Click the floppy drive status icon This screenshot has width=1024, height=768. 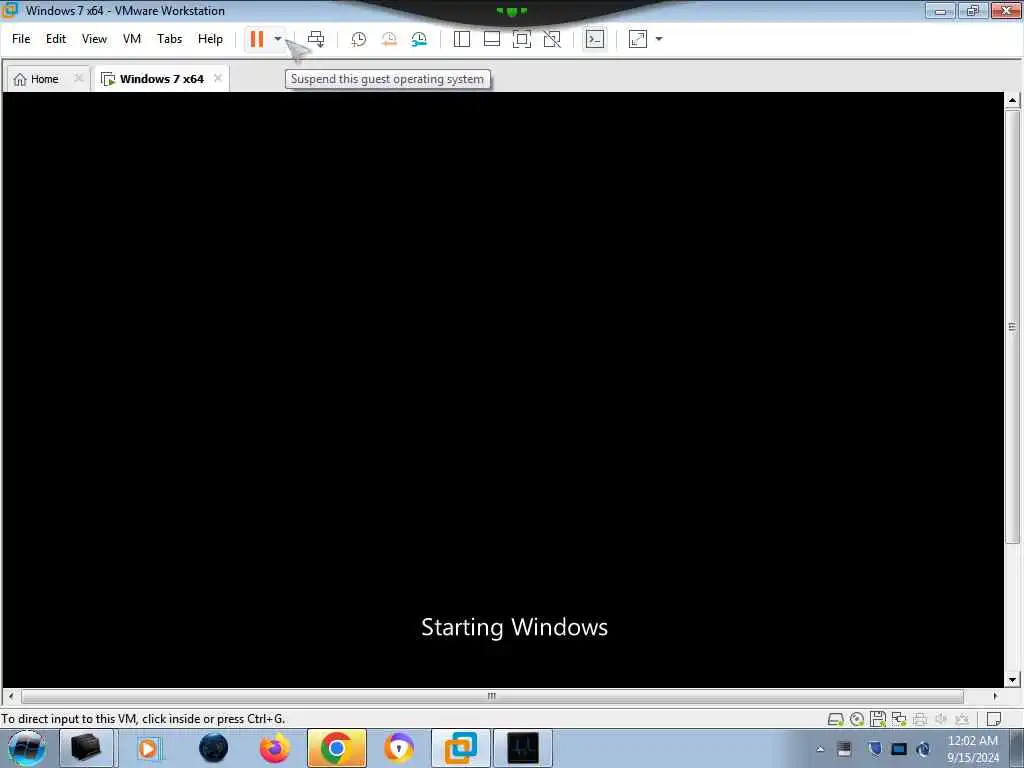click(878, 719)
